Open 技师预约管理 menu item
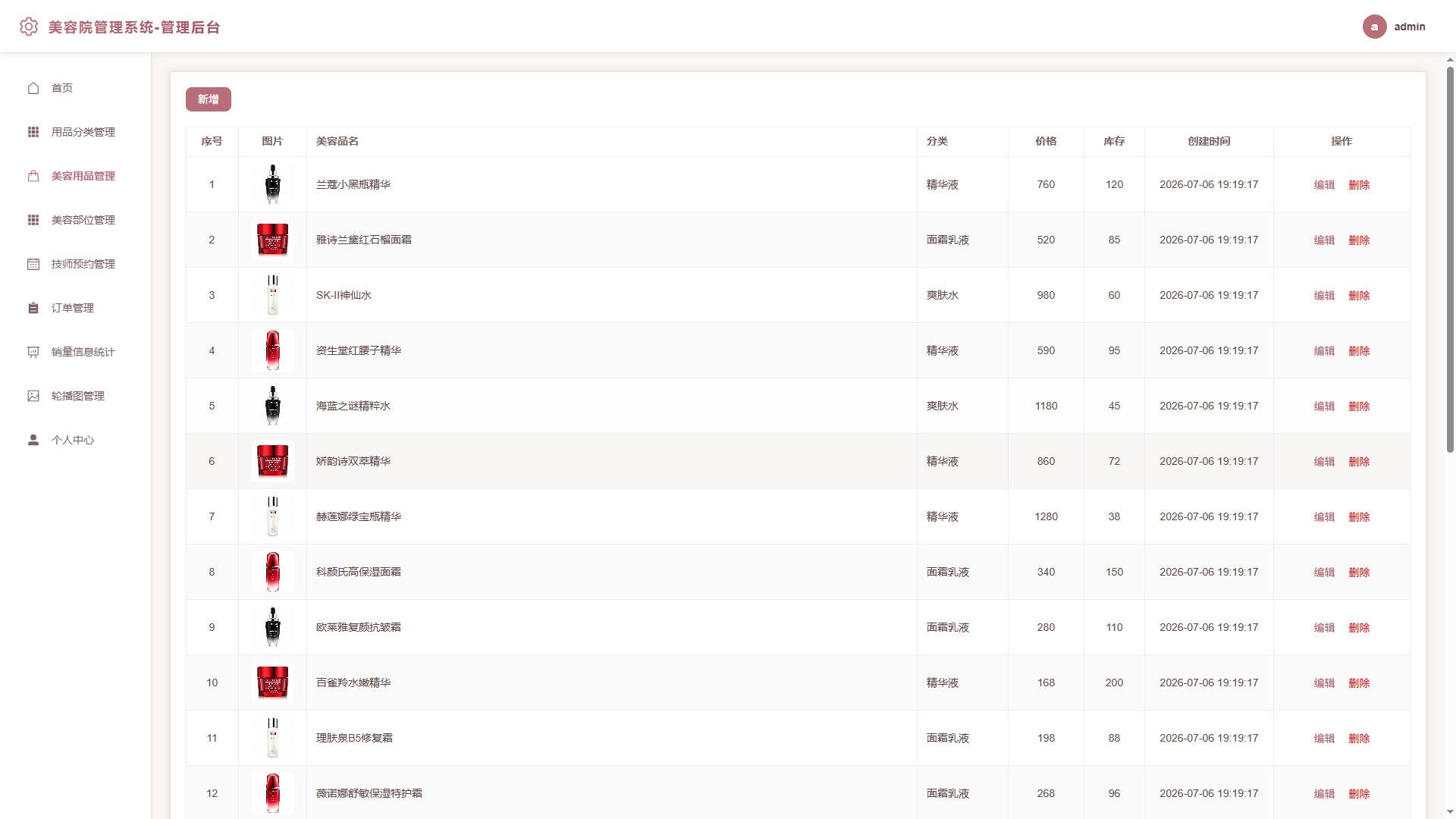Screen dimensions: 1456x819 [76, 264]
